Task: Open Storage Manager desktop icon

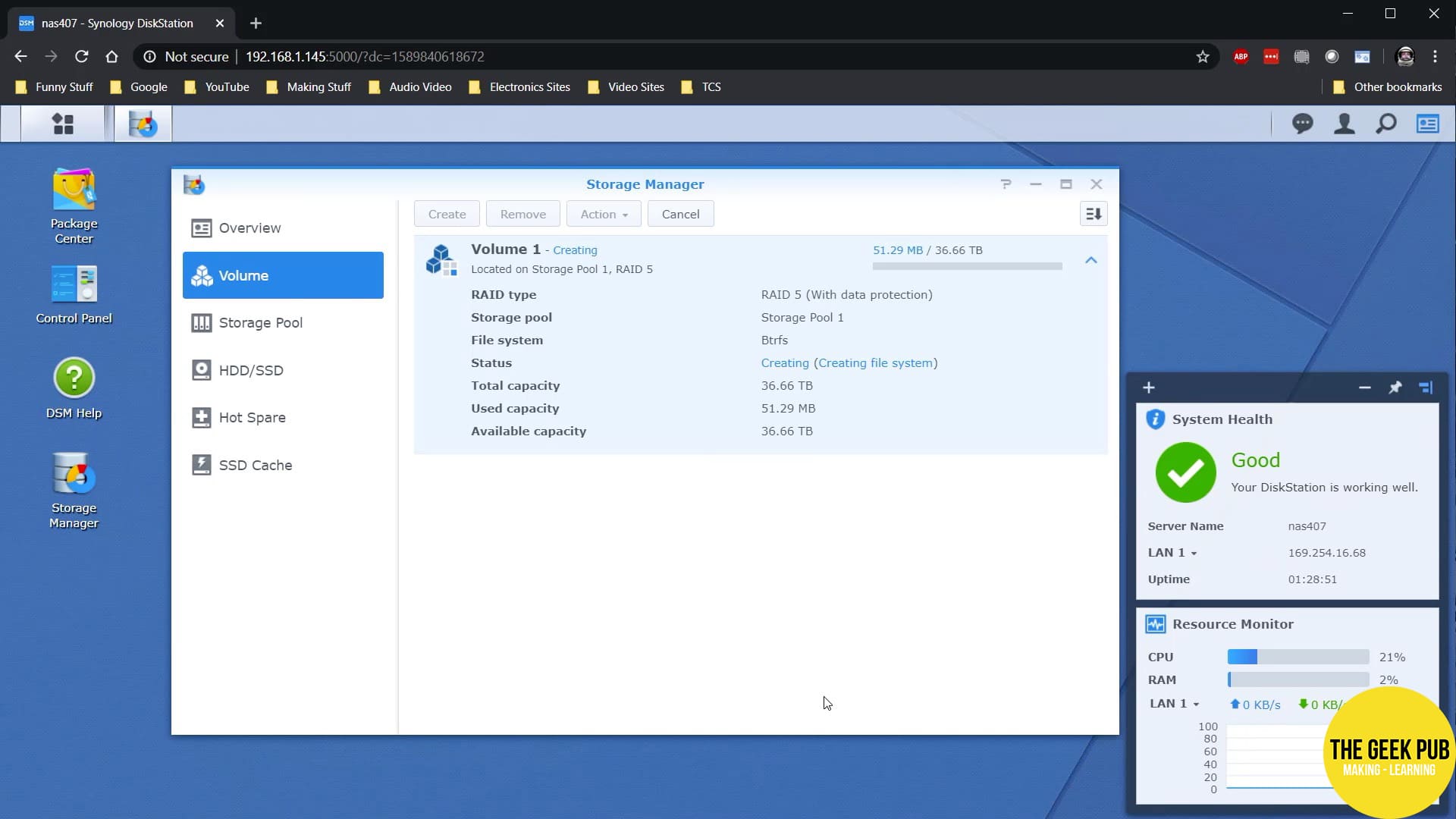Action: (74, 490)
